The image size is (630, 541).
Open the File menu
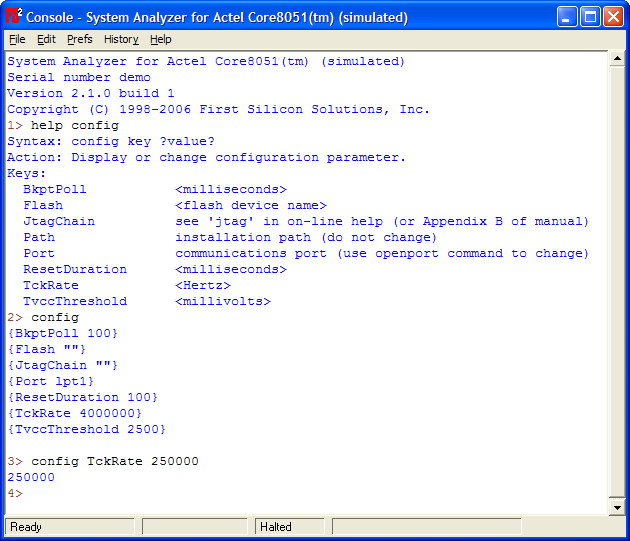(x=17, y=39)
